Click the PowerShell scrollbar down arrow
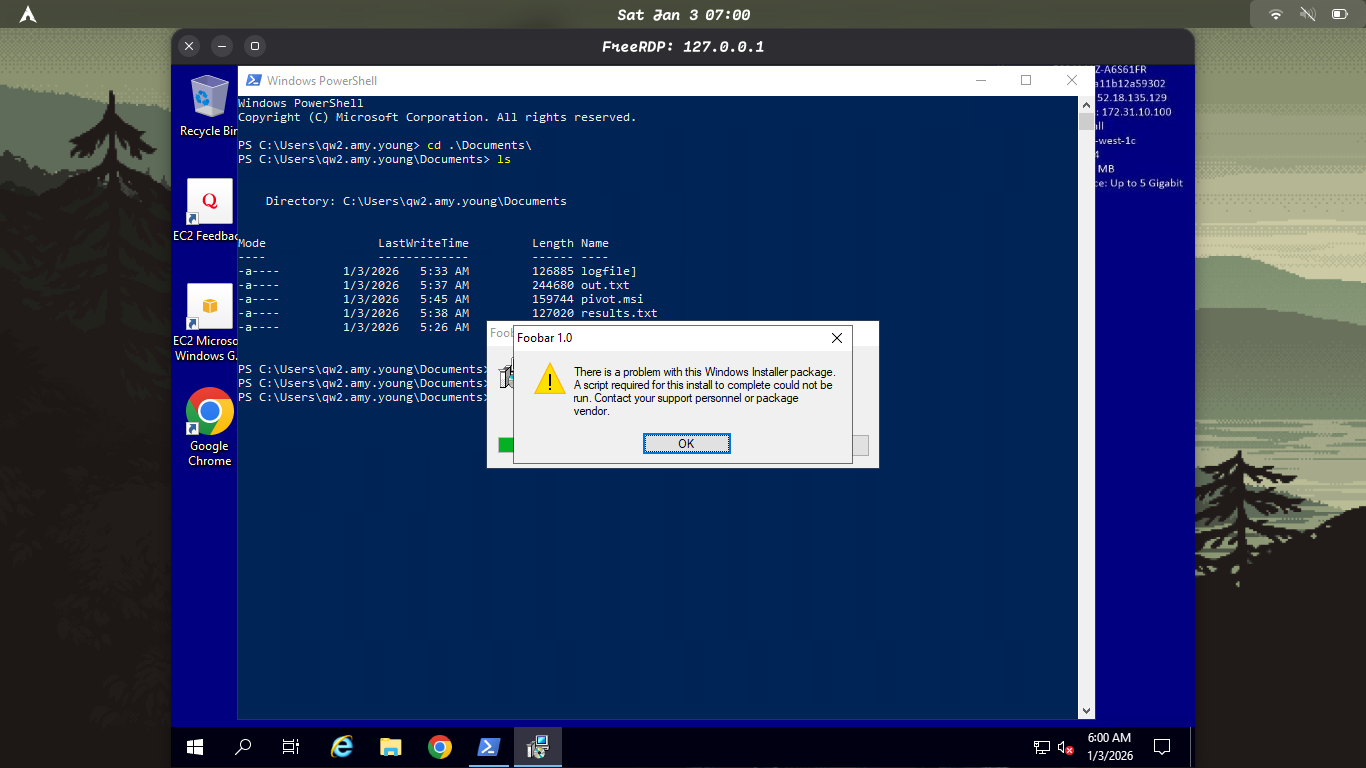 click(1087, 711)
